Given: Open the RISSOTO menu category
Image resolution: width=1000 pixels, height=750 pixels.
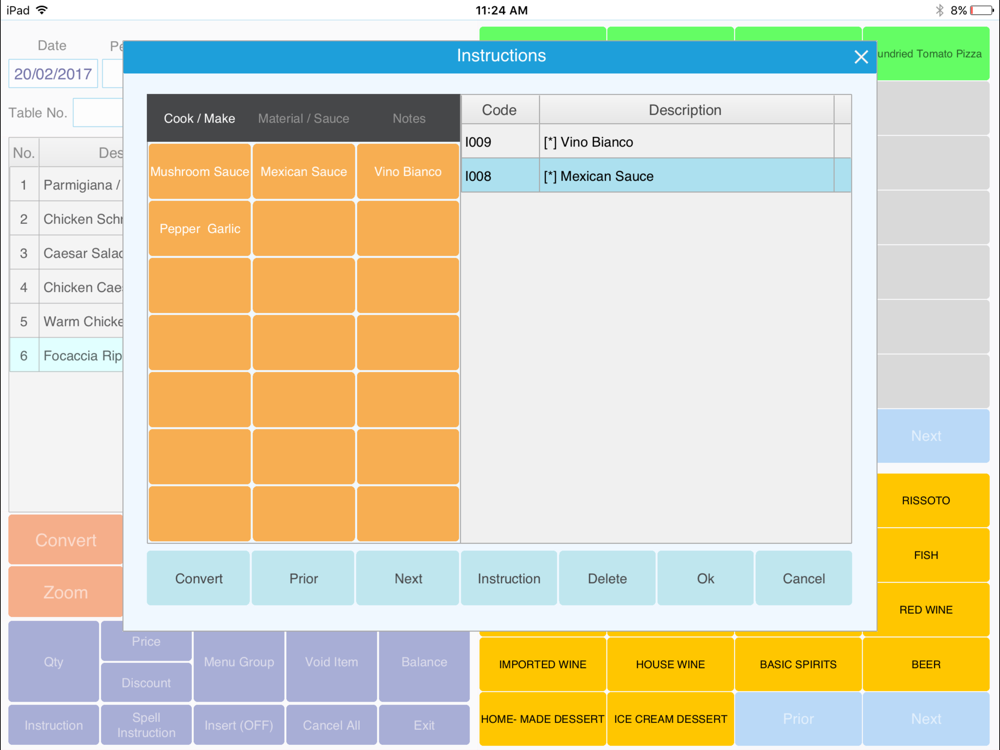Looking at the screenshot, I should coord(933,500).
